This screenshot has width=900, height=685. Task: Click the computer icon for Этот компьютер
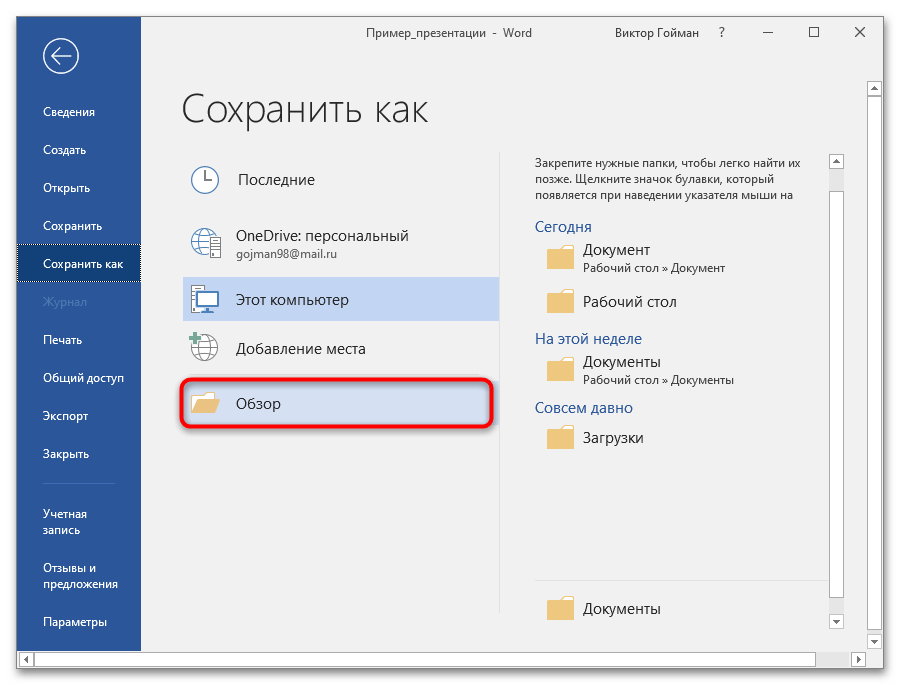pyautogui.click(x=205, y=299)
